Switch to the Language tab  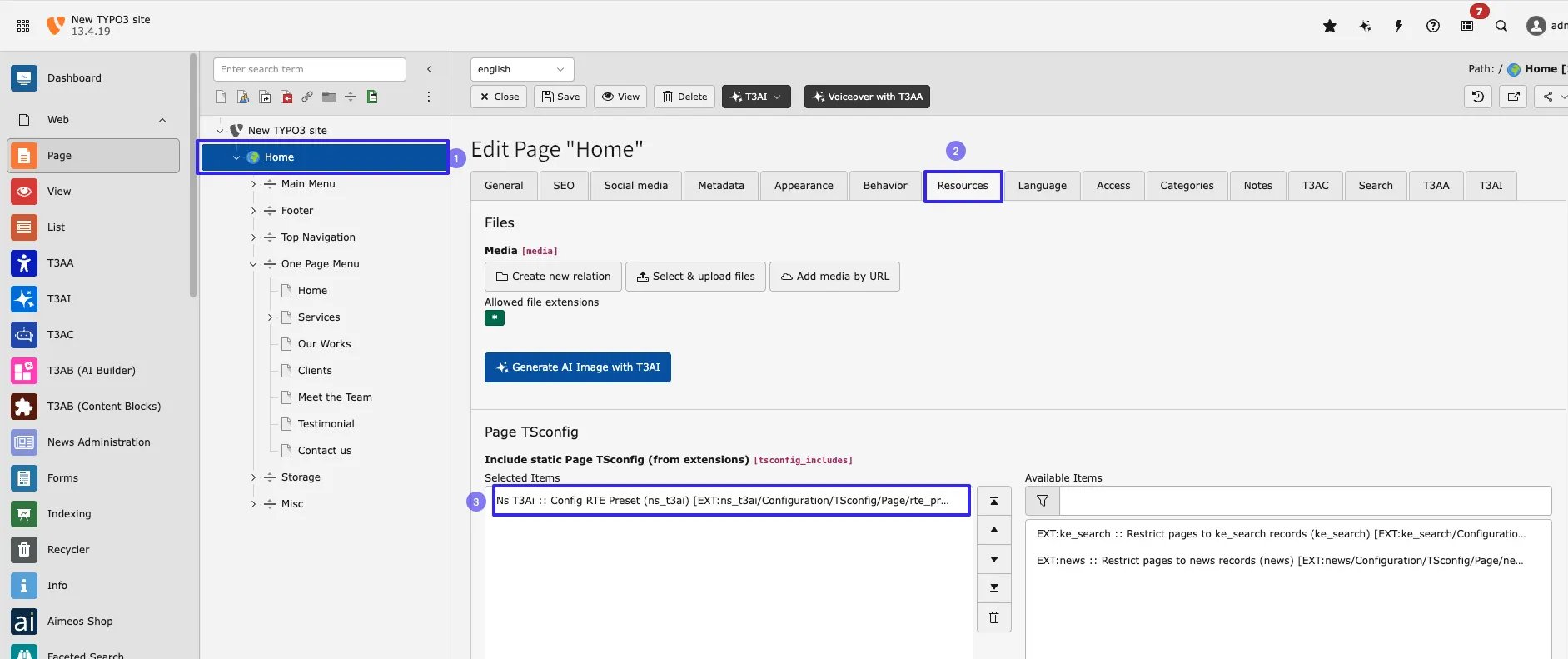click(1042, 186)
